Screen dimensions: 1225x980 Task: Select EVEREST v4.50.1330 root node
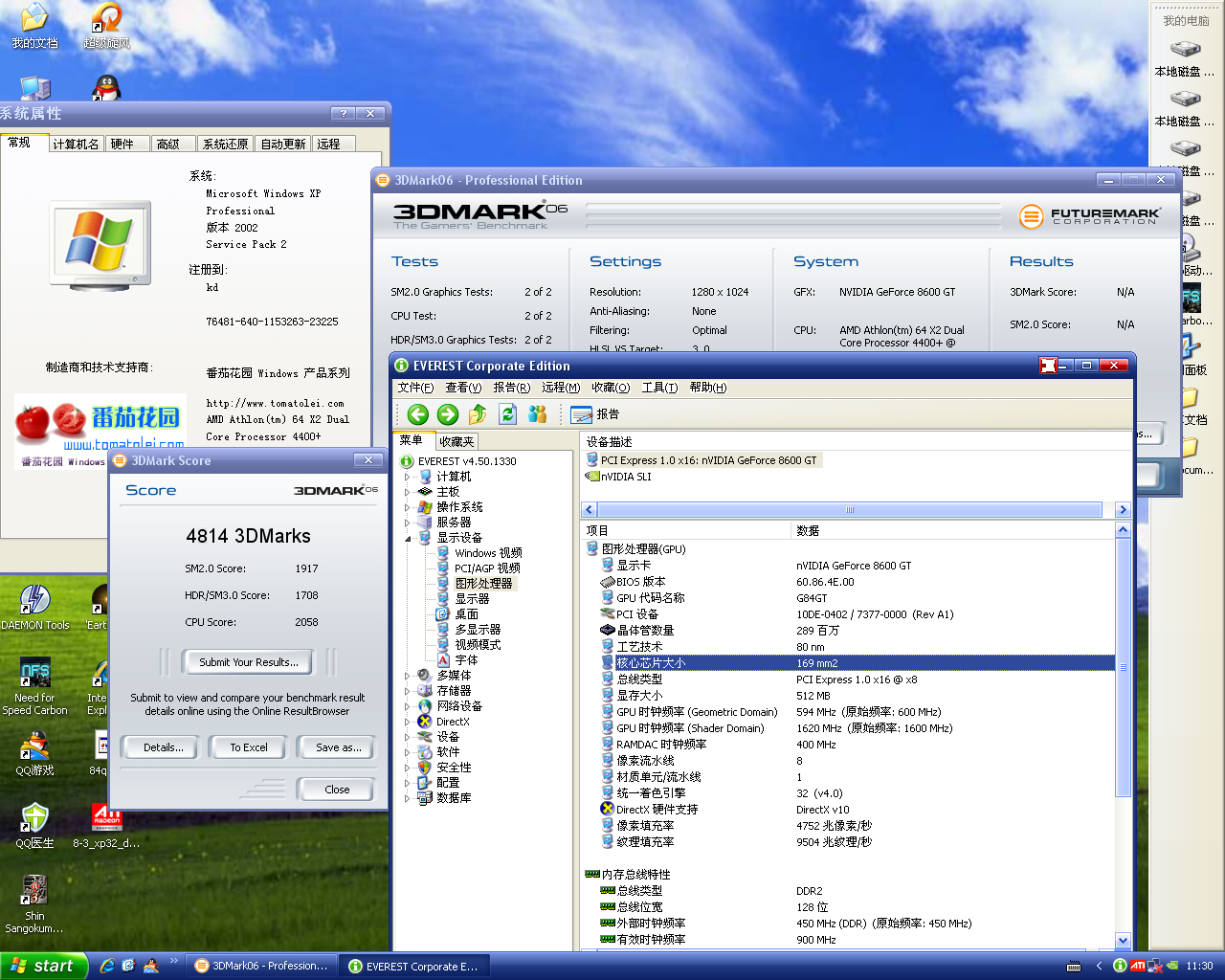[467, 461]
